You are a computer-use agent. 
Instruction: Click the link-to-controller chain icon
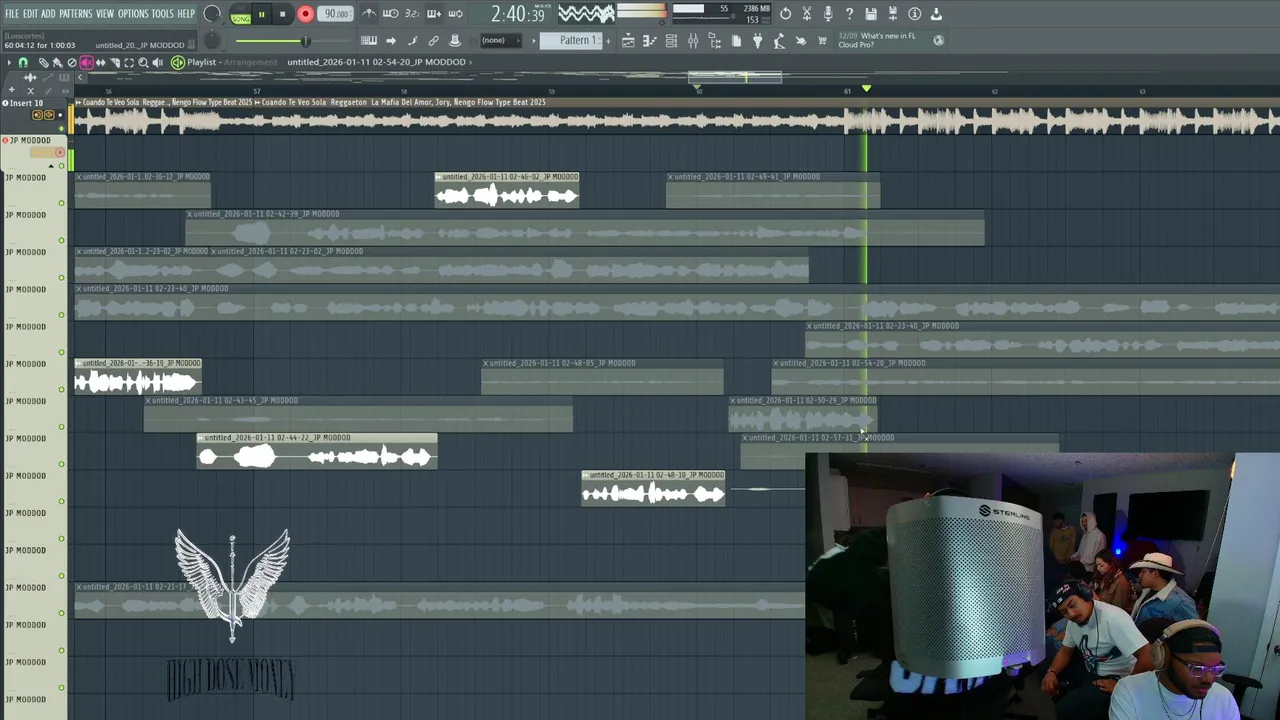point(433,40)
